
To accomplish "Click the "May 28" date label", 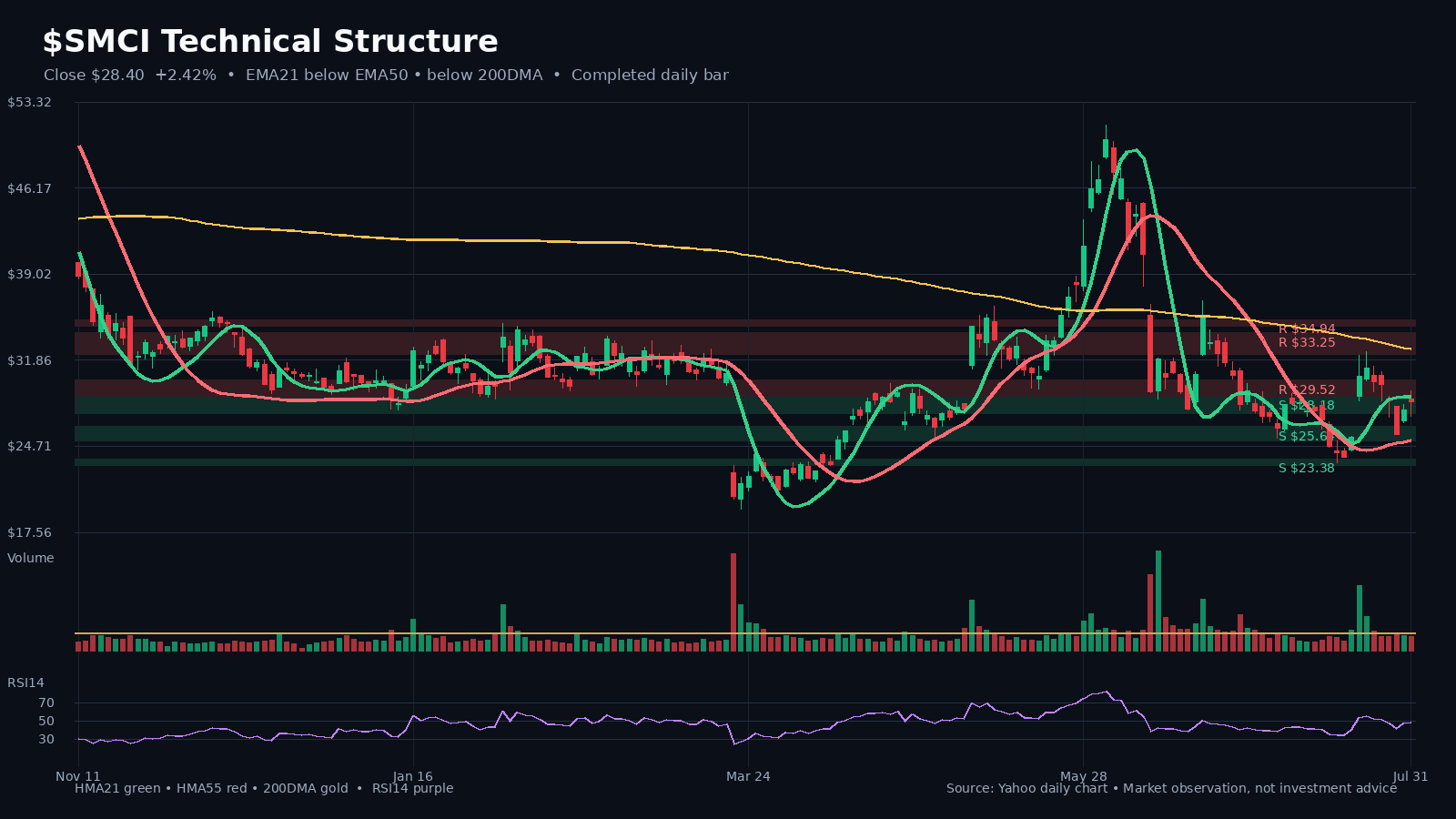I will 1084,776.
